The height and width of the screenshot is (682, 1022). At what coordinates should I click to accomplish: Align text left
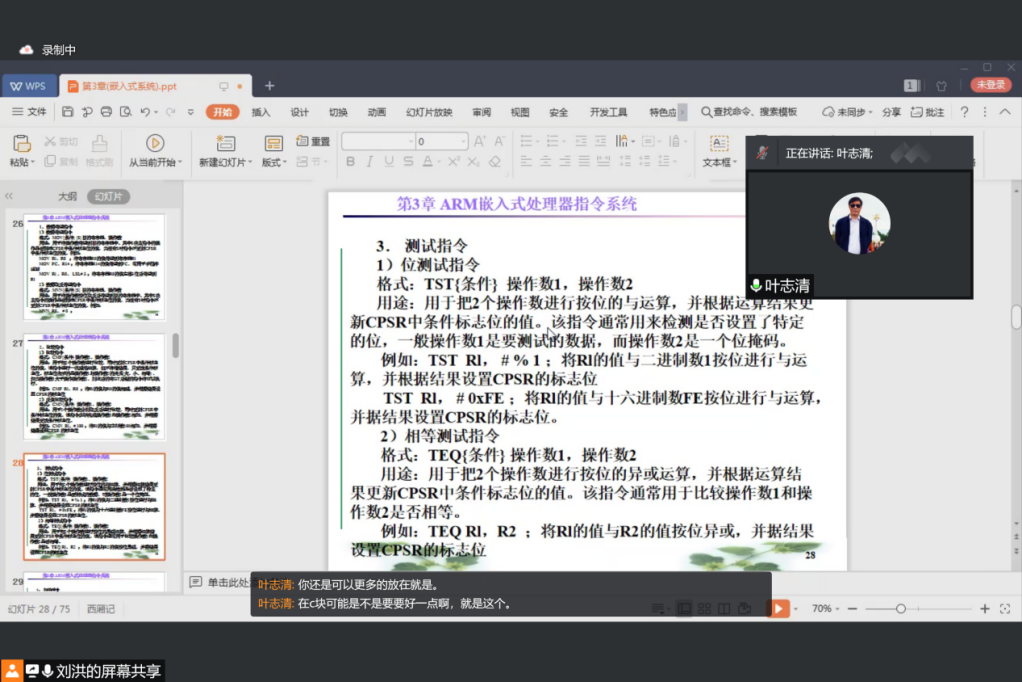[x=527, y=161]
